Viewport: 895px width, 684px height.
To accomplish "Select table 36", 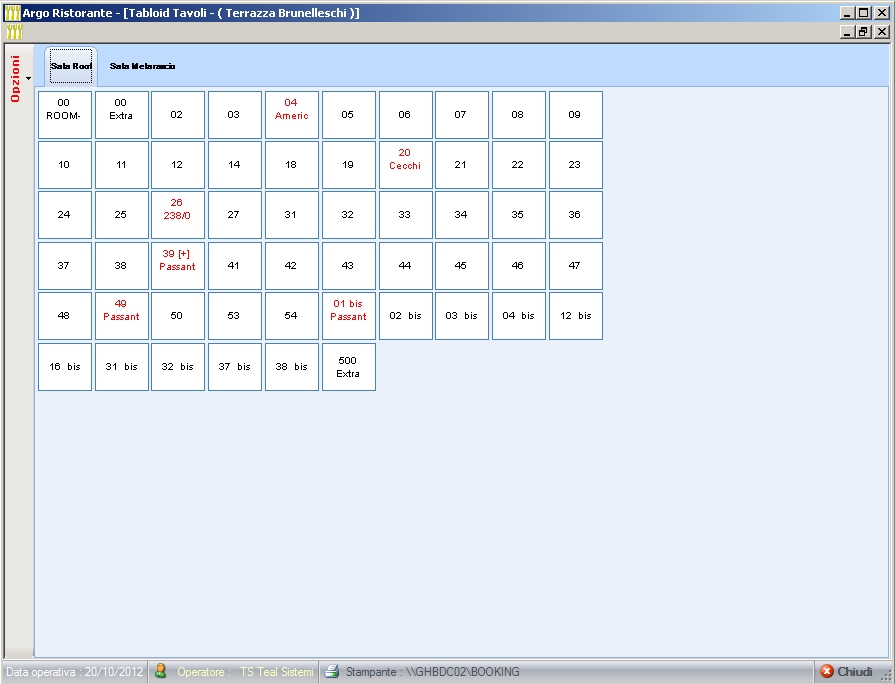I will 576,215.
